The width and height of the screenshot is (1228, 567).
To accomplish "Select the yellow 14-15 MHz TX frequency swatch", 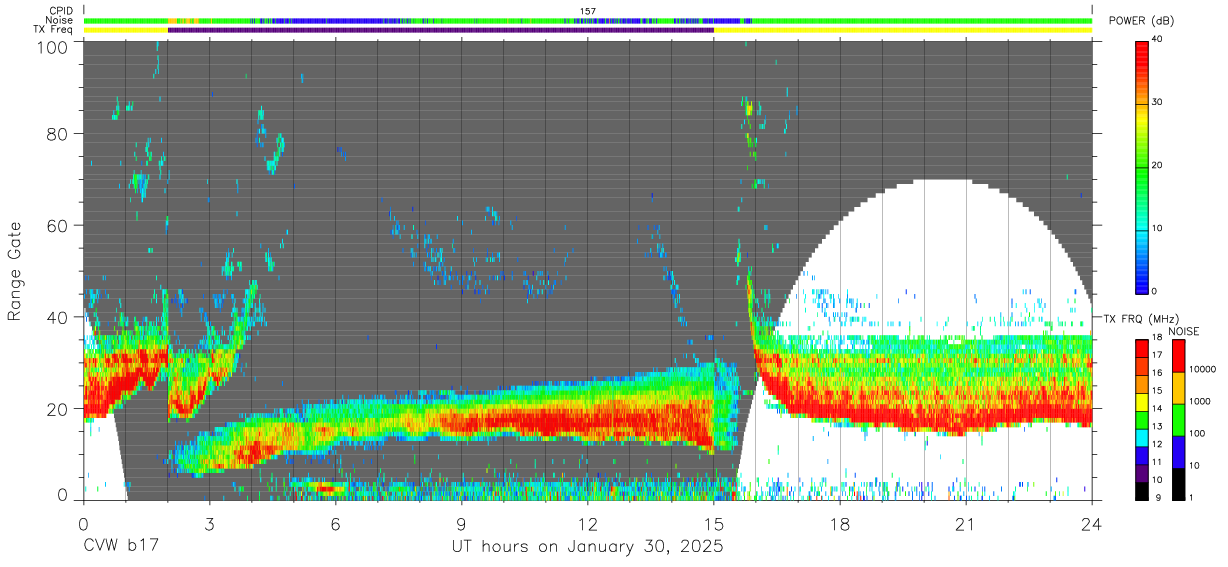I will tap(1142, 402).
